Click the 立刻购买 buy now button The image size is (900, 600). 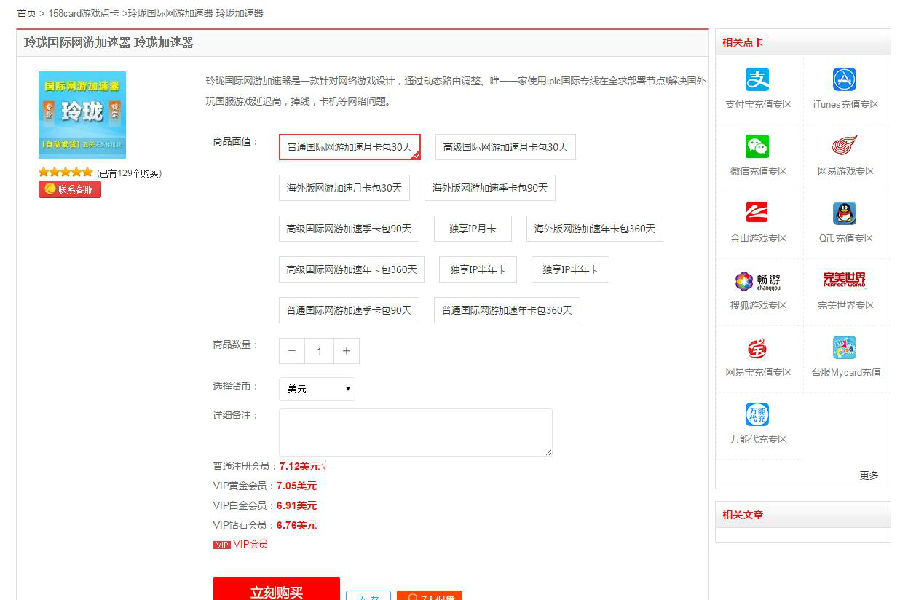(x=276, y=589)
